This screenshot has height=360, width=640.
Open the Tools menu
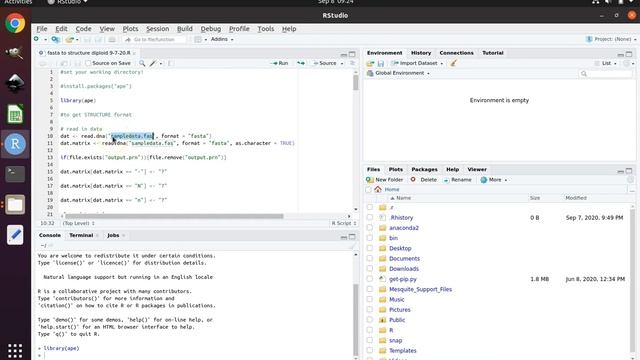(x=265, y=29)
